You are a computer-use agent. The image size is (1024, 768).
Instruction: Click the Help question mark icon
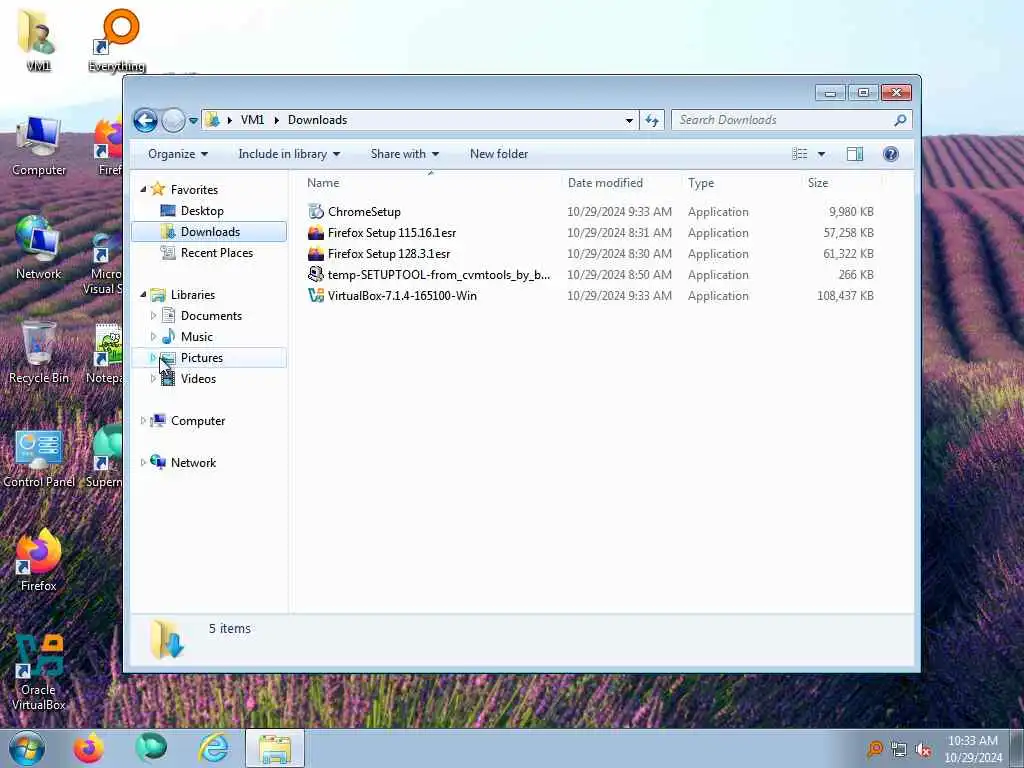[x=891, y=154]
